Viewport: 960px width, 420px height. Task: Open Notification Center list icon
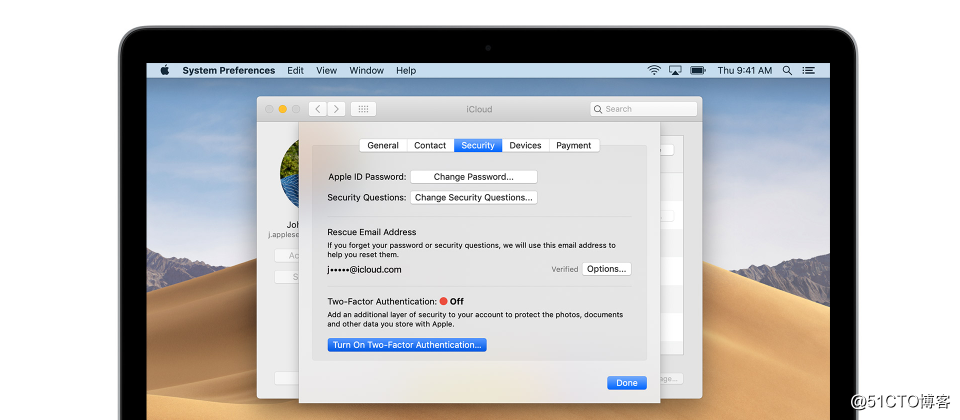[809, 70]
